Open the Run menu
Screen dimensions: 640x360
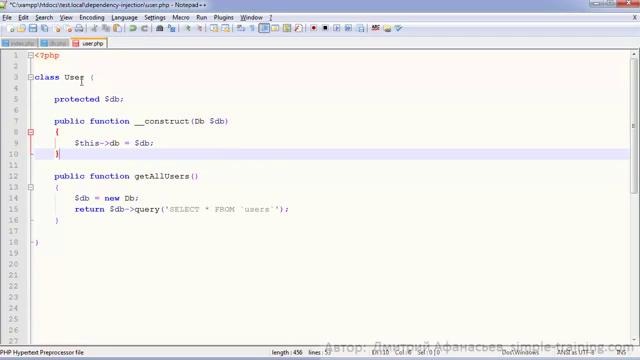pos(202,18)
